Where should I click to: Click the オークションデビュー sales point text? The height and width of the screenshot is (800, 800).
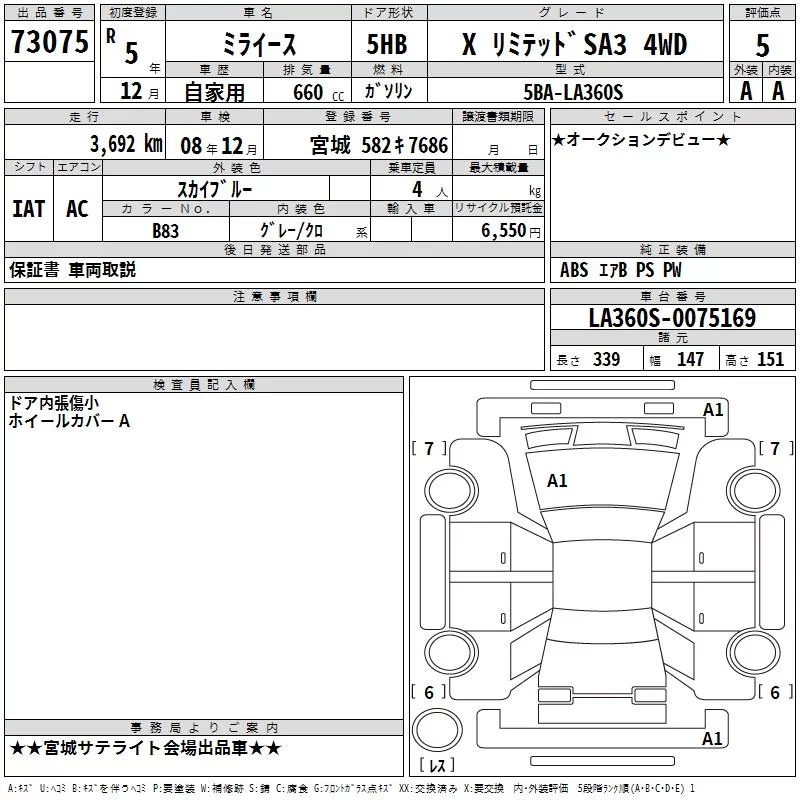tap(640, 139)
